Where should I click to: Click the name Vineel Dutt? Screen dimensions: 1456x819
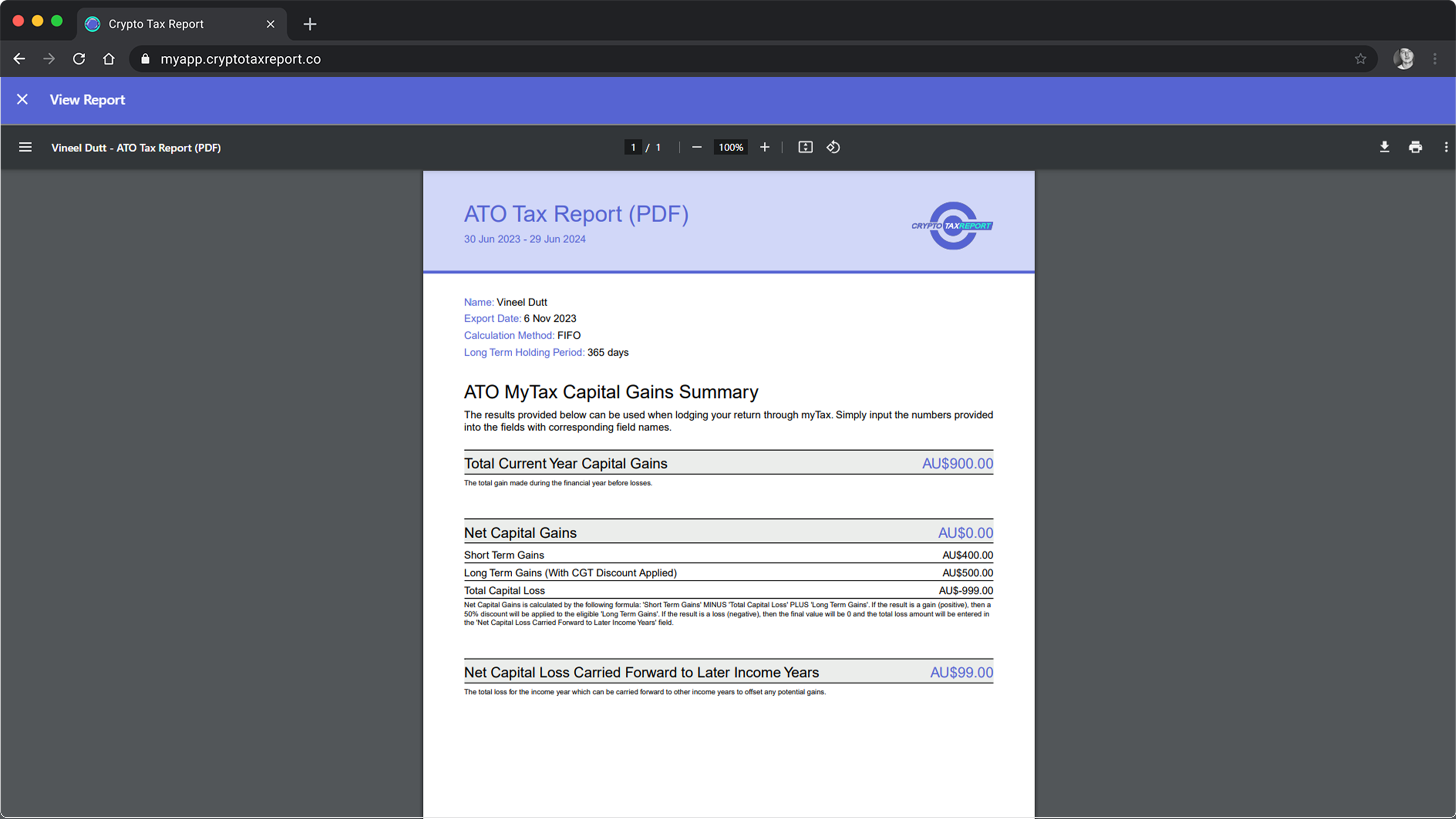click(522, 302)
